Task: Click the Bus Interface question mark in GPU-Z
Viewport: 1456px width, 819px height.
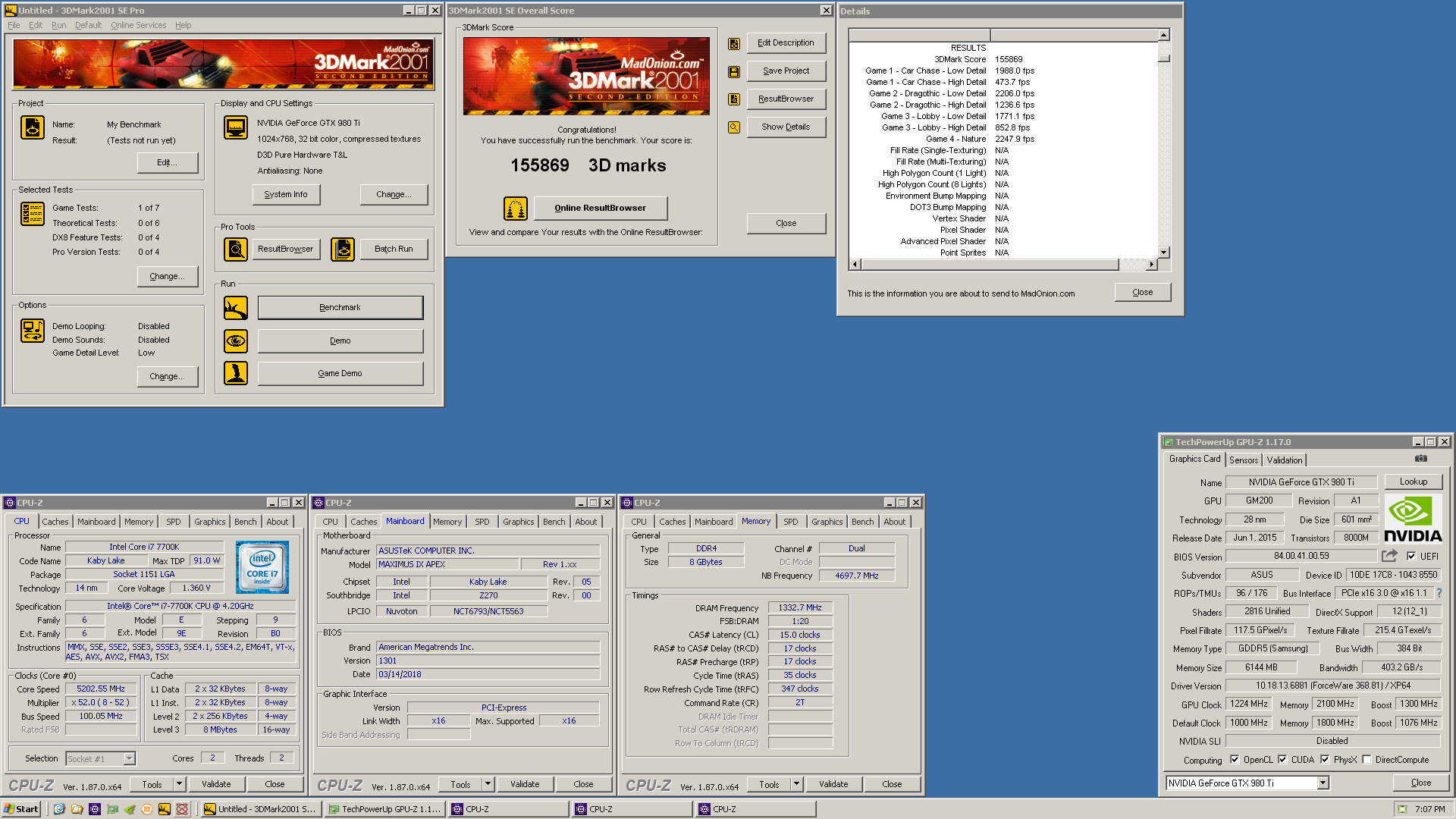Action: point(1439,593)
